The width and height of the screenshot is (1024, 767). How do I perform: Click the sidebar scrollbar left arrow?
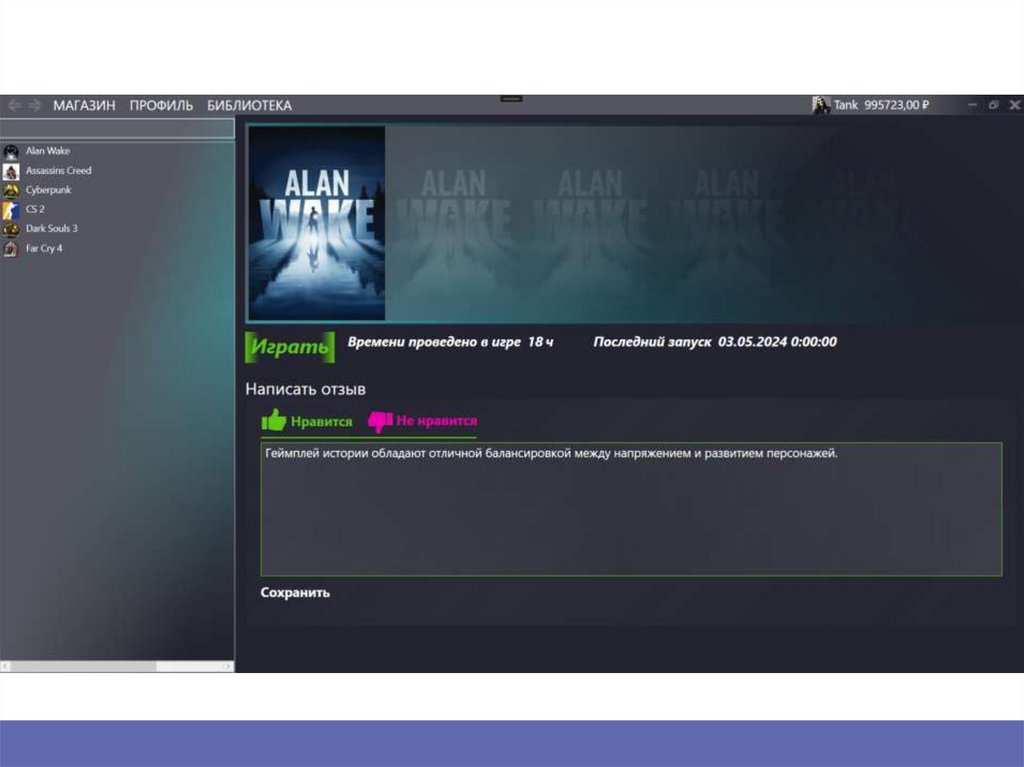tap(5, 666)
